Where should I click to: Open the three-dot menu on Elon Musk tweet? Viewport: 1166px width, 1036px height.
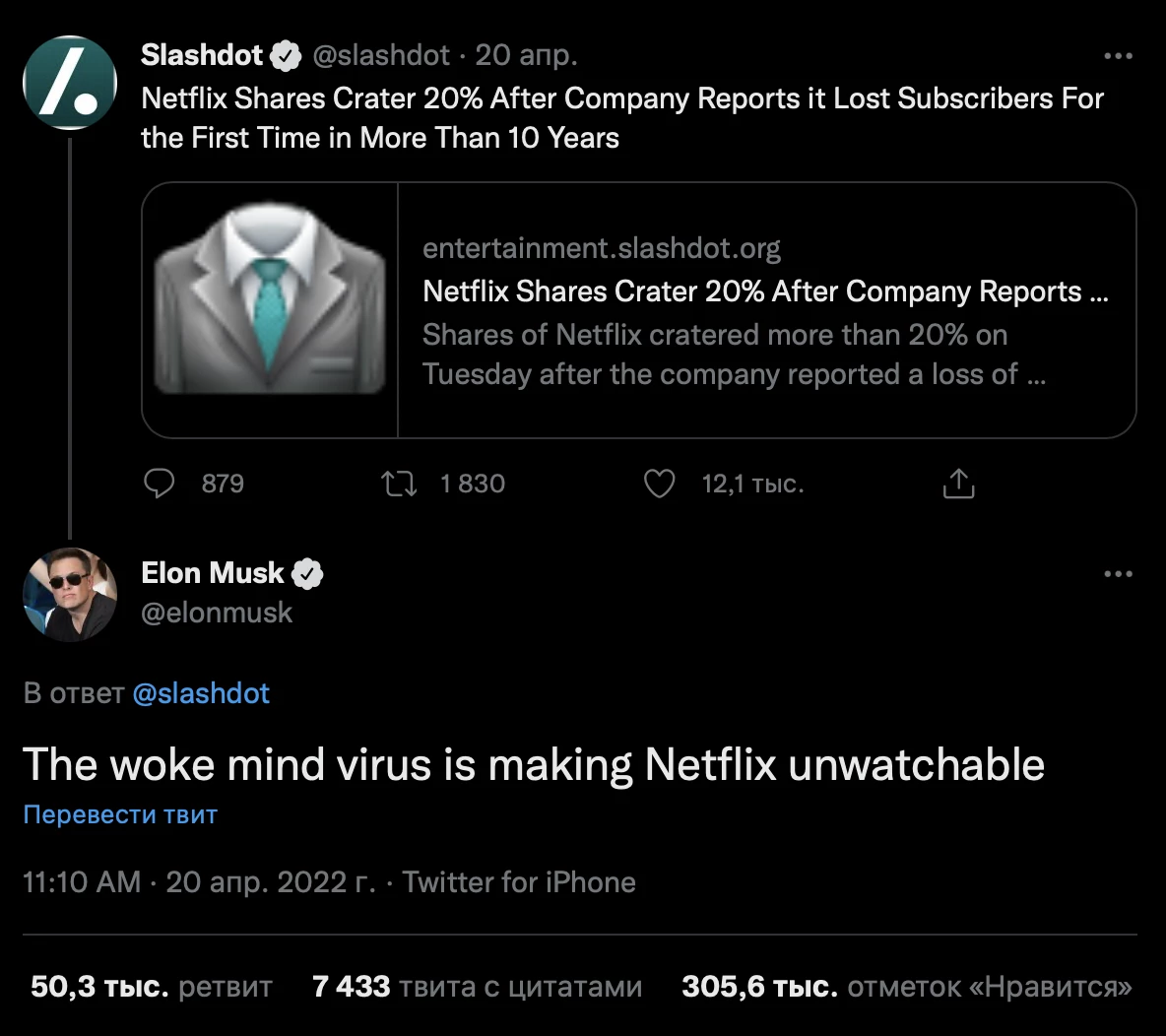tap(1119, 573)
